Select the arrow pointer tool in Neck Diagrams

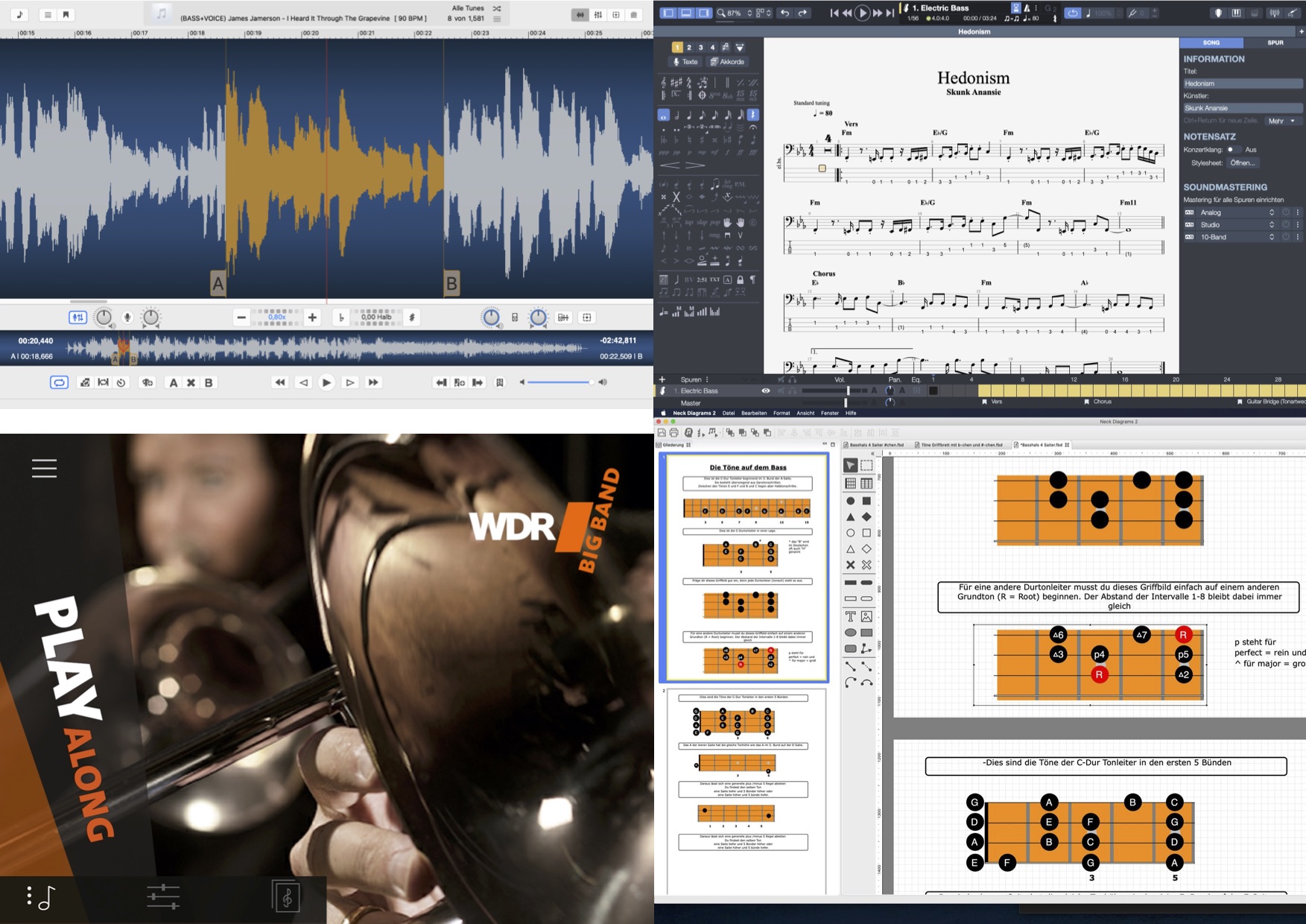(850, 465)
